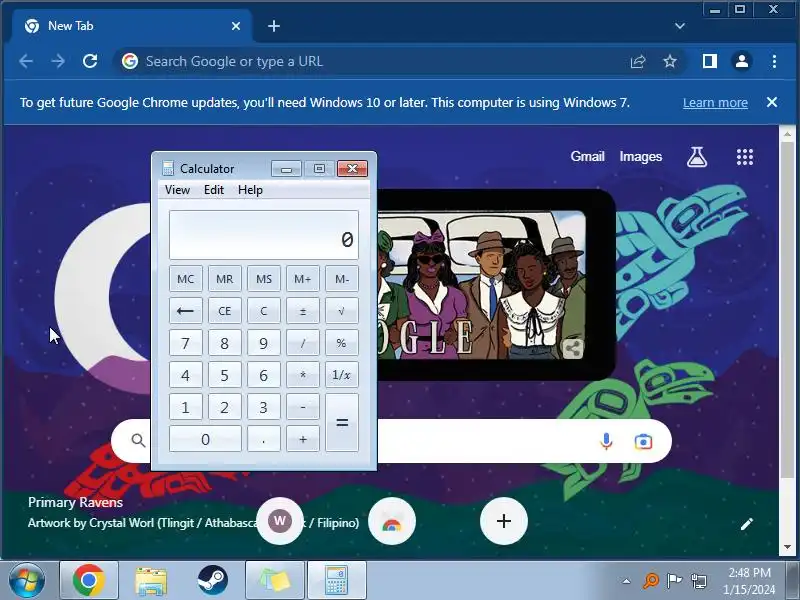Share the Google Doodle

coord(573,349)
